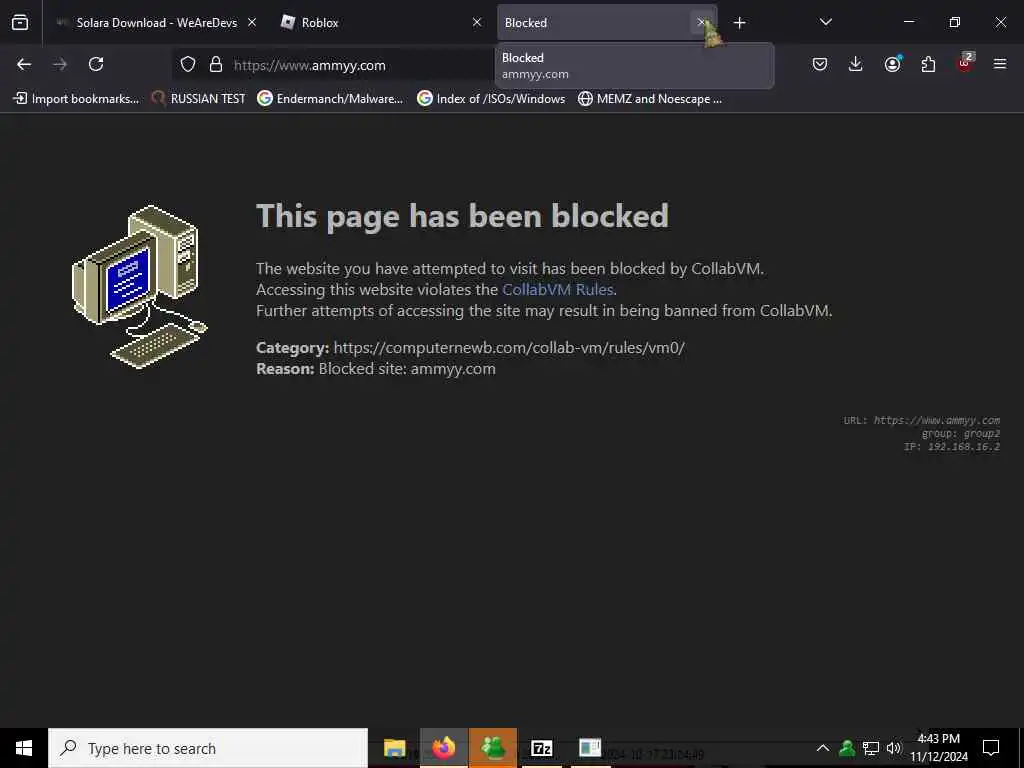The image size is (1024, 768).
Task: Open the clock and calendar
Action: 938,748
